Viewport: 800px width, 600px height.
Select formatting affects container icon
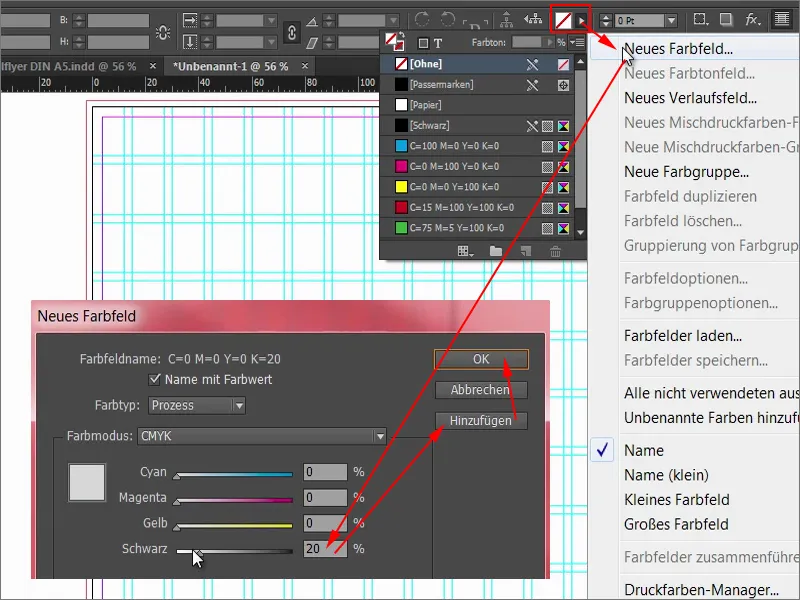click(x=423, y=43)
